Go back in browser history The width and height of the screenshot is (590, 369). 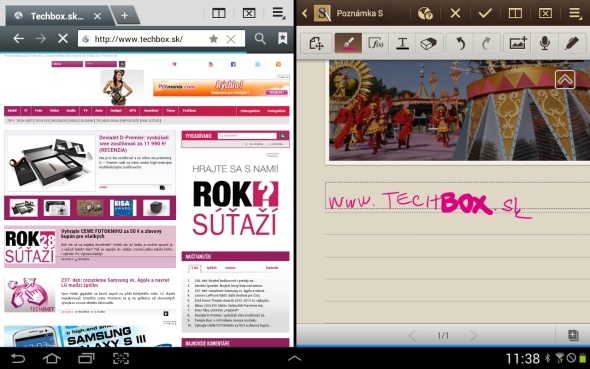(18, 38)
